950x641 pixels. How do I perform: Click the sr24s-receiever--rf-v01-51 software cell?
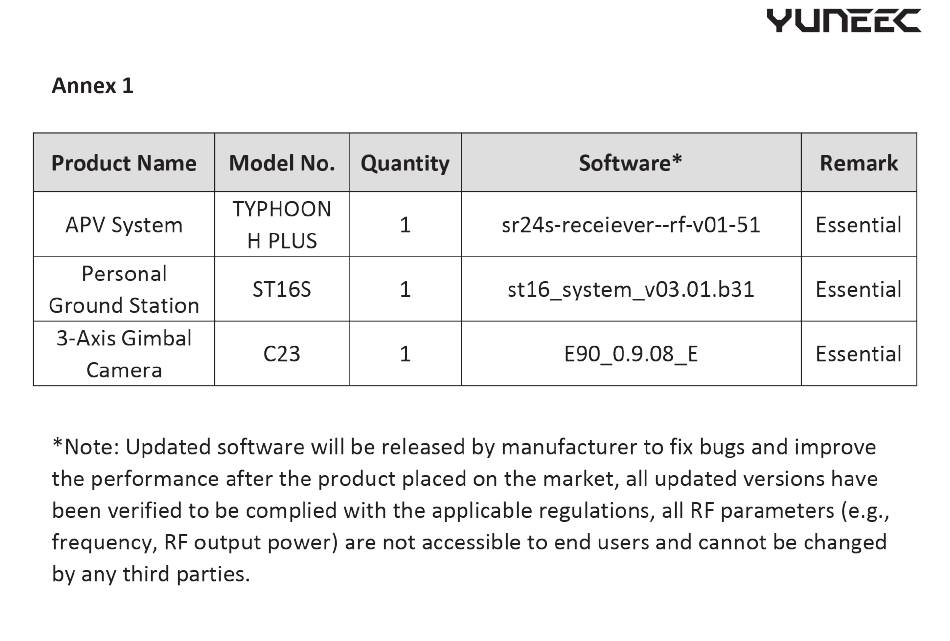pyautogui.click(x=631, y=225)
